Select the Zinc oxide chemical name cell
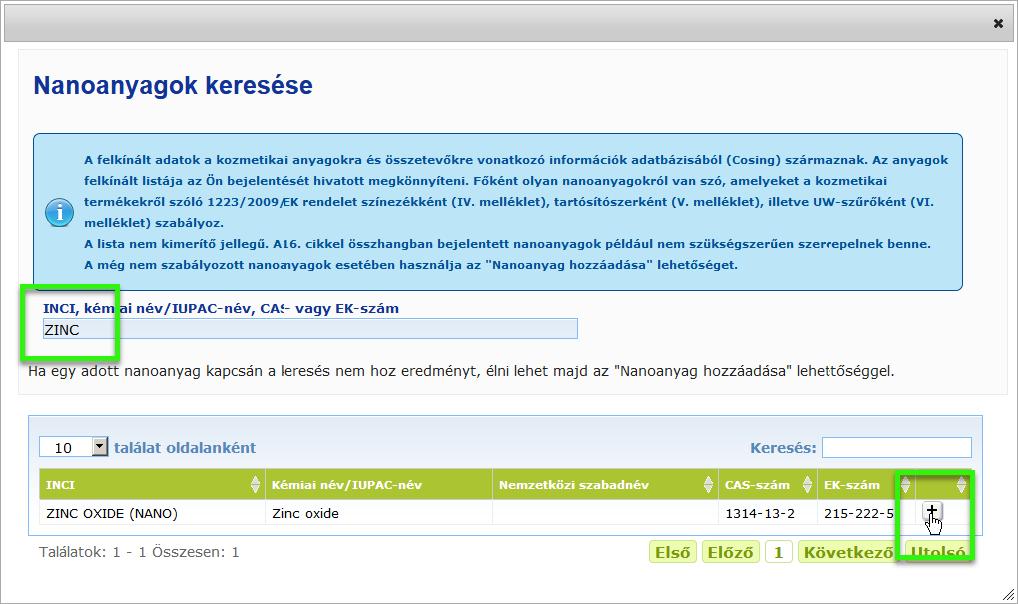This screenshot has height=604, width=1018. [379, 513]
